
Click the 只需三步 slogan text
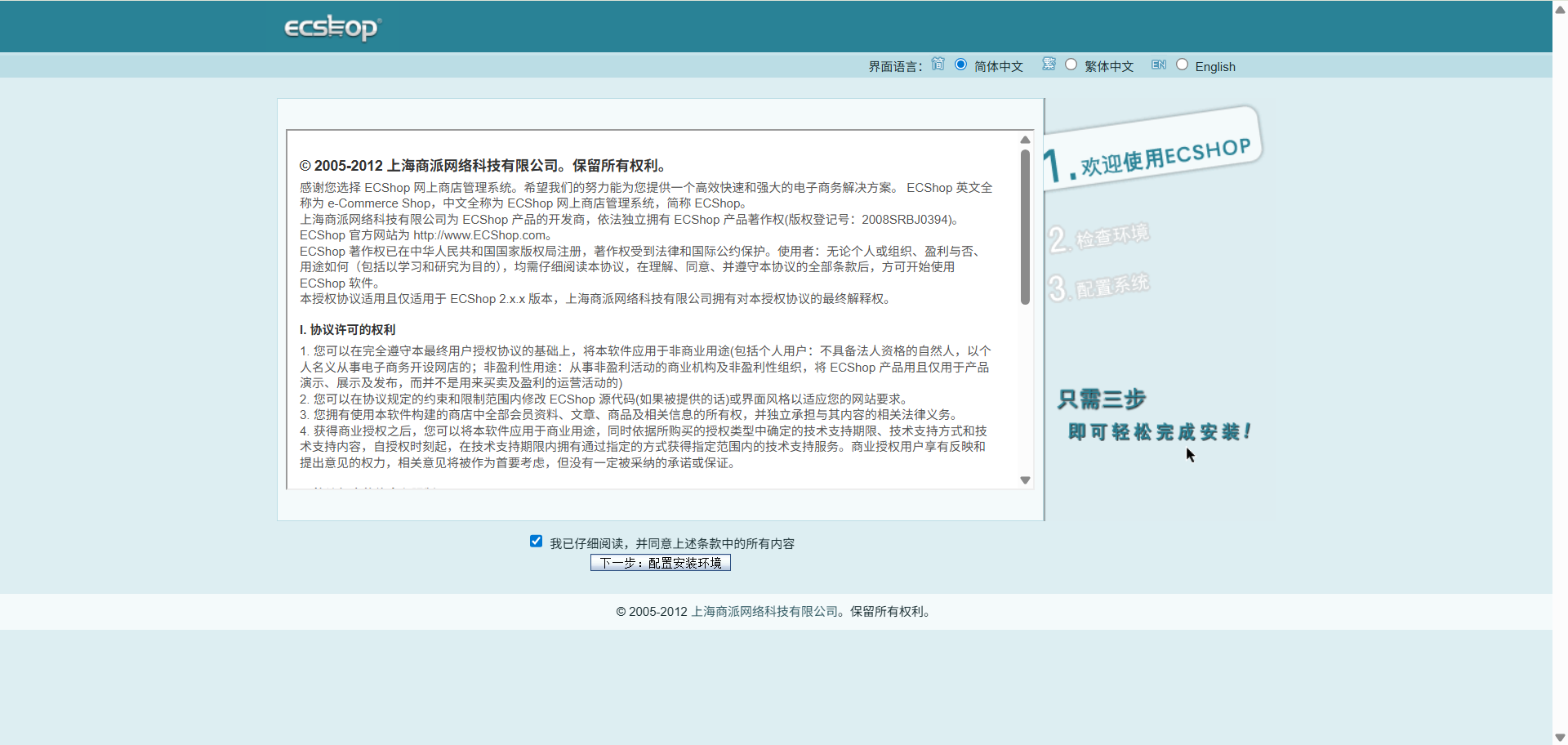point(1102,399)
